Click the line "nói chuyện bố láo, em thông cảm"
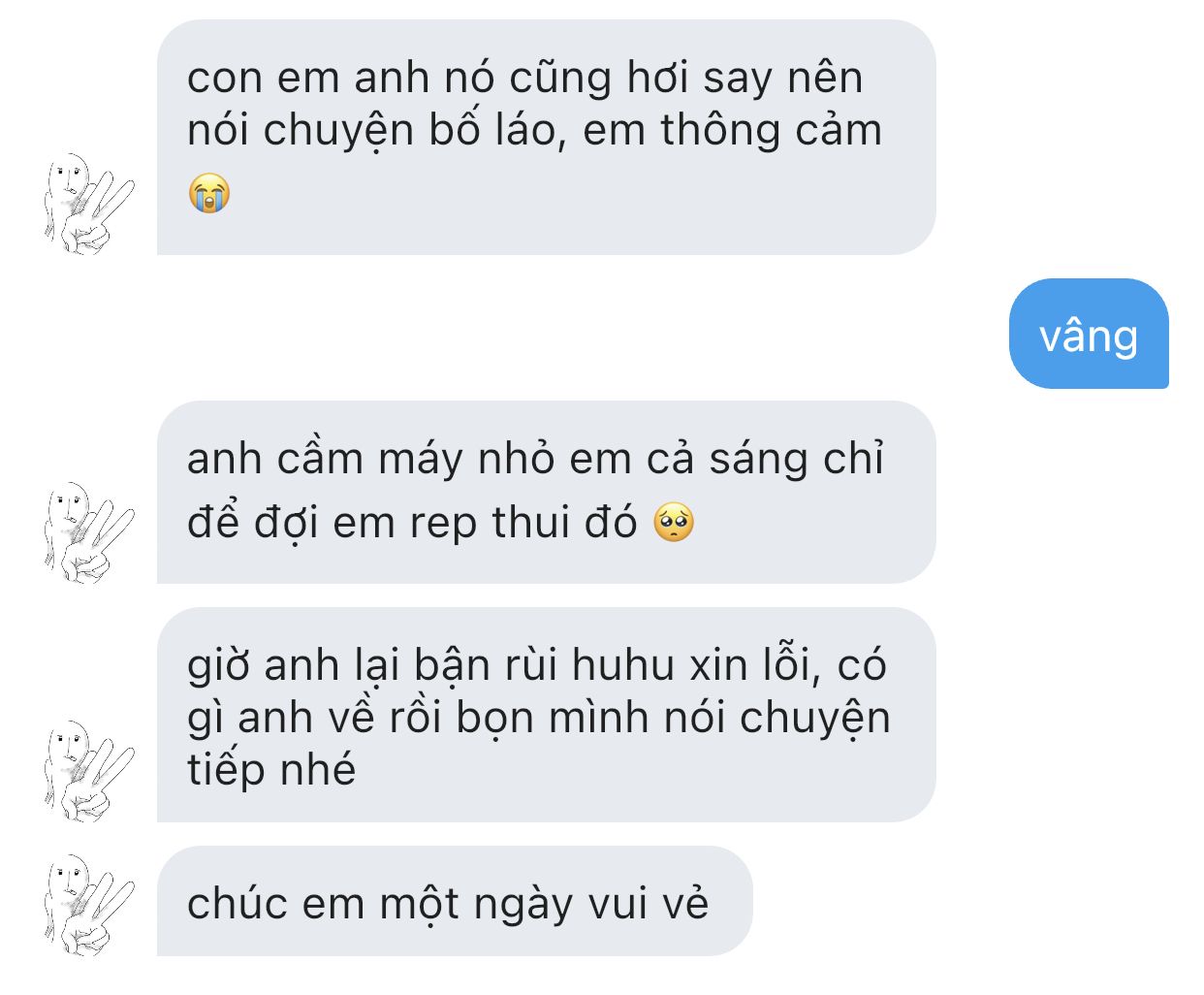This screenshot has height=995, width=1204. [x=535, y=130]
